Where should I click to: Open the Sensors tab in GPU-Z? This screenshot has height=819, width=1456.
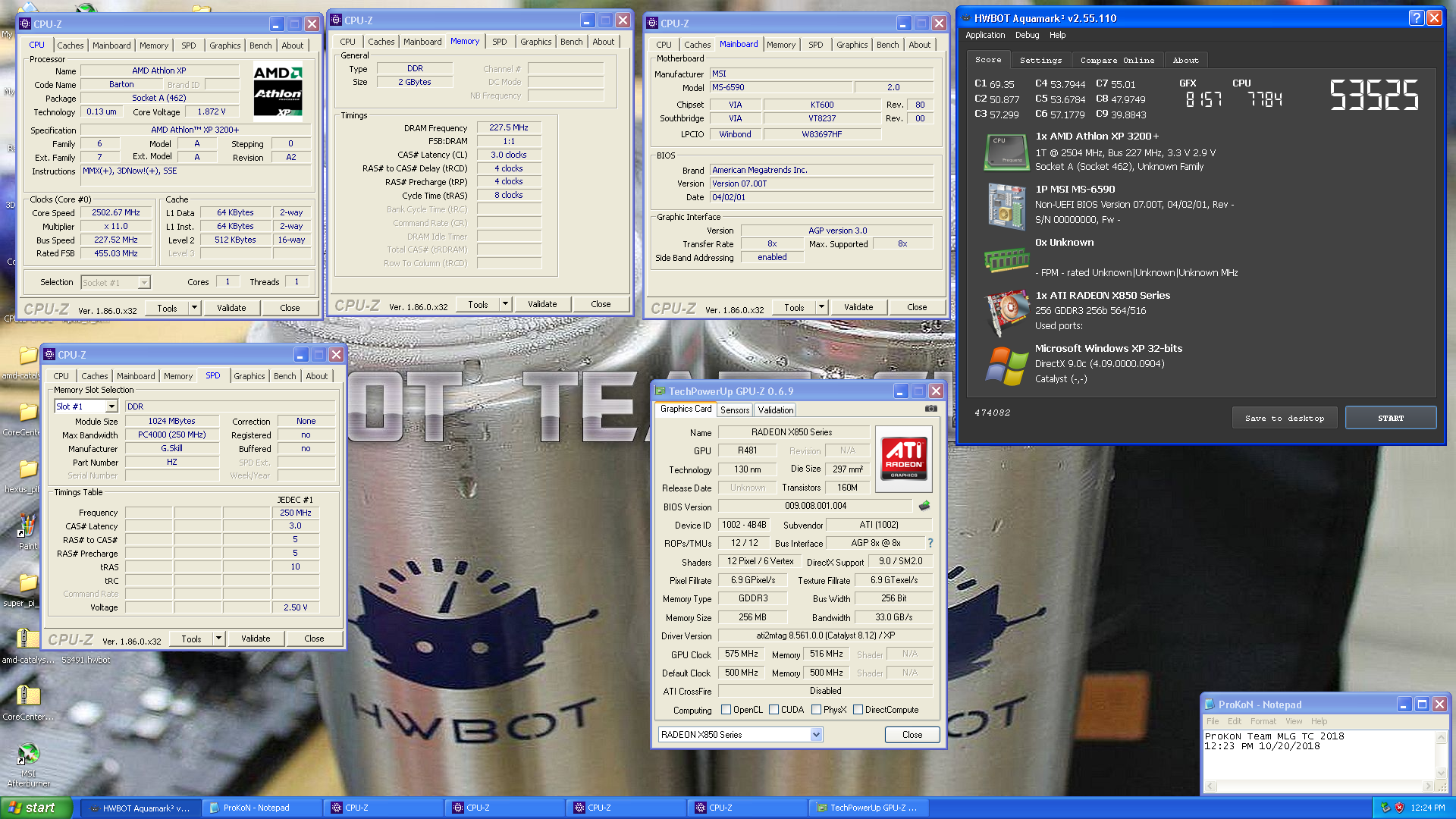point(735,409)
